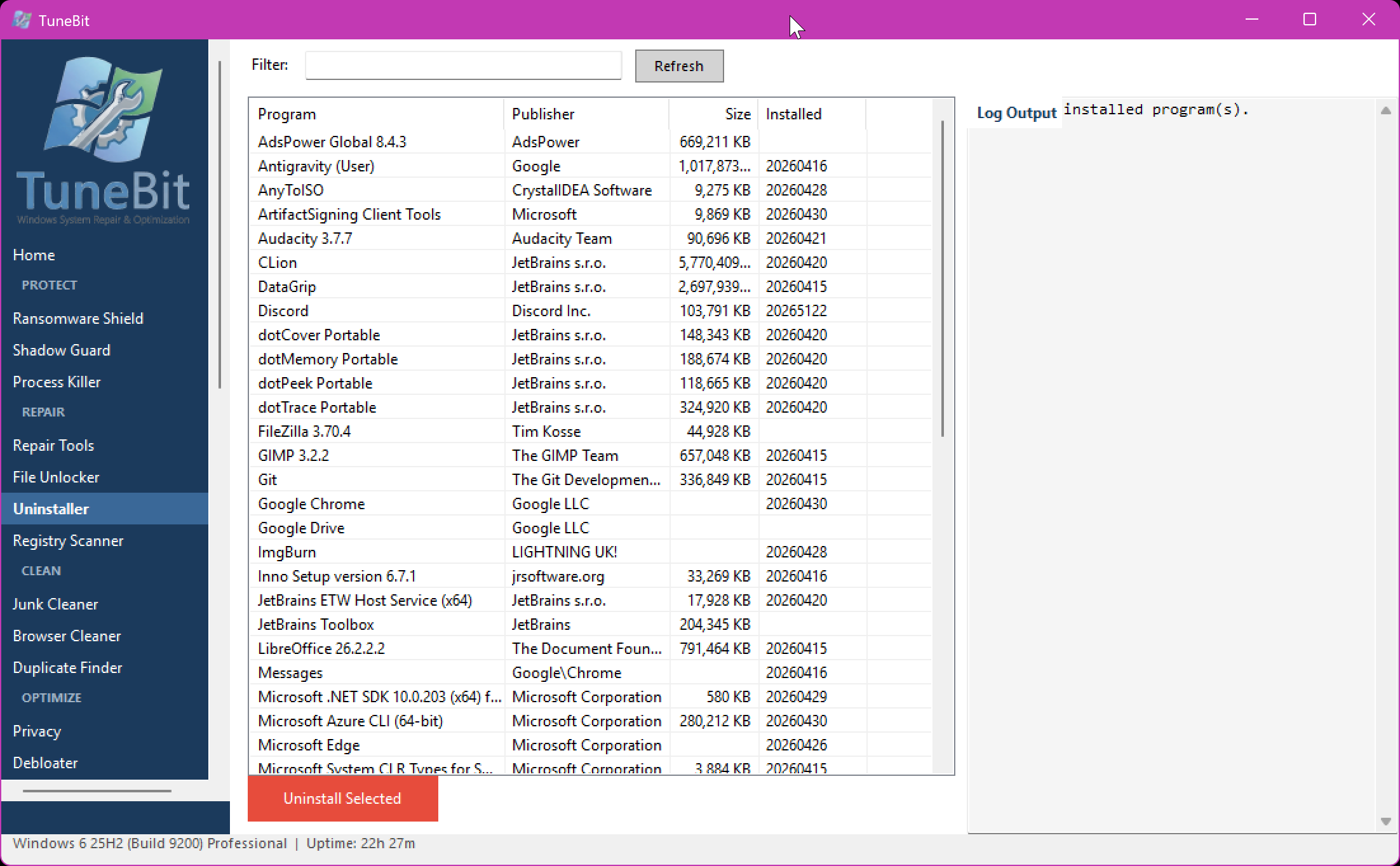Sort by Program column header

tap(377, 114)
